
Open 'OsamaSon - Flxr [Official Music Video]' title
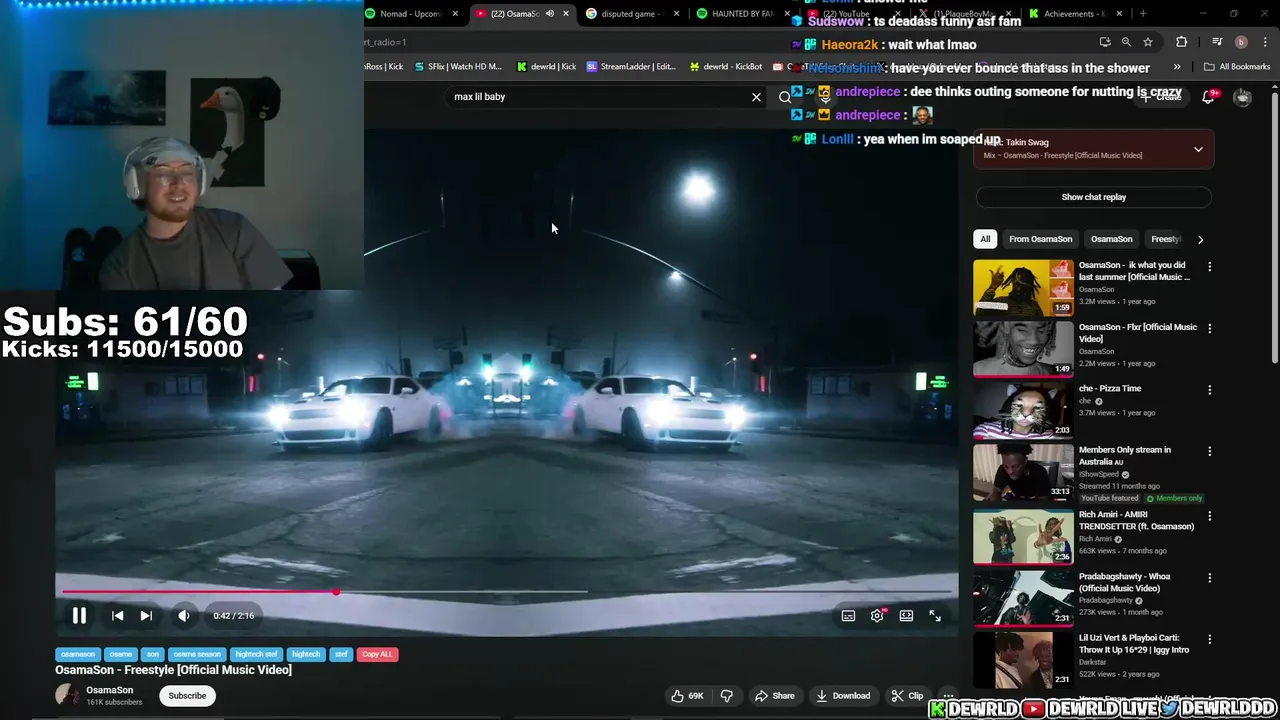[1137, 333]
